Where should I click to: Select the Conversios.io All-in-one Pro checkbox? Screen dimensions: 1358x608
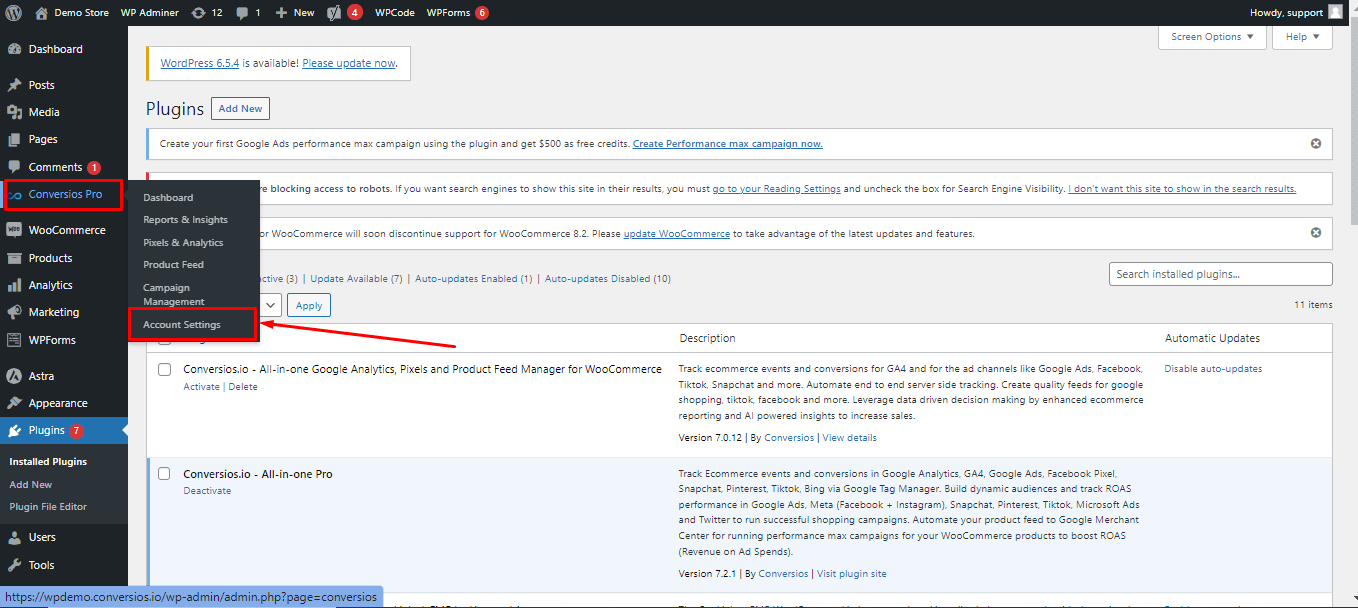(165, 474)
